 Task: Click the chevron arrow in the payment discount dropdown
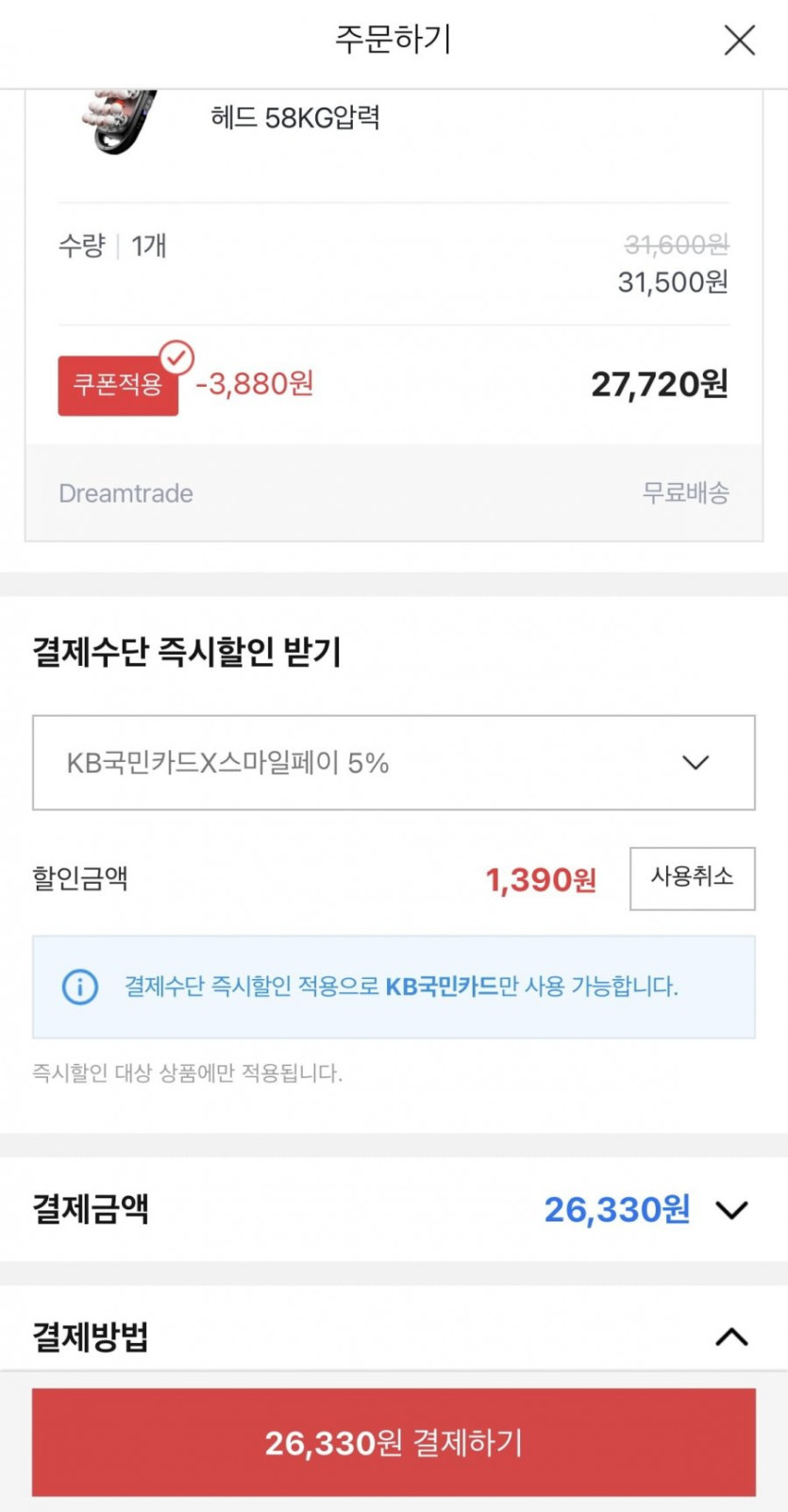696,762
